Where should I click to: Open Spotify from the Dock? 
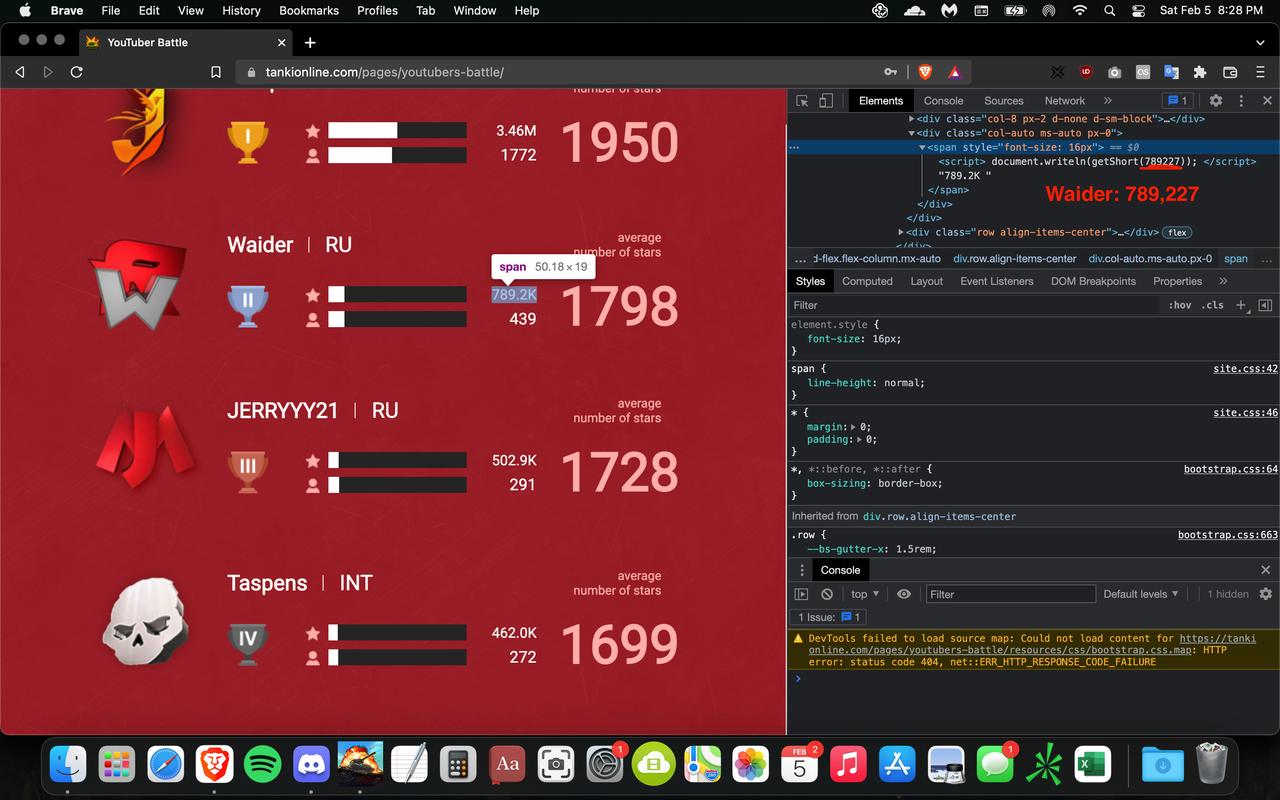coord(262,765)
